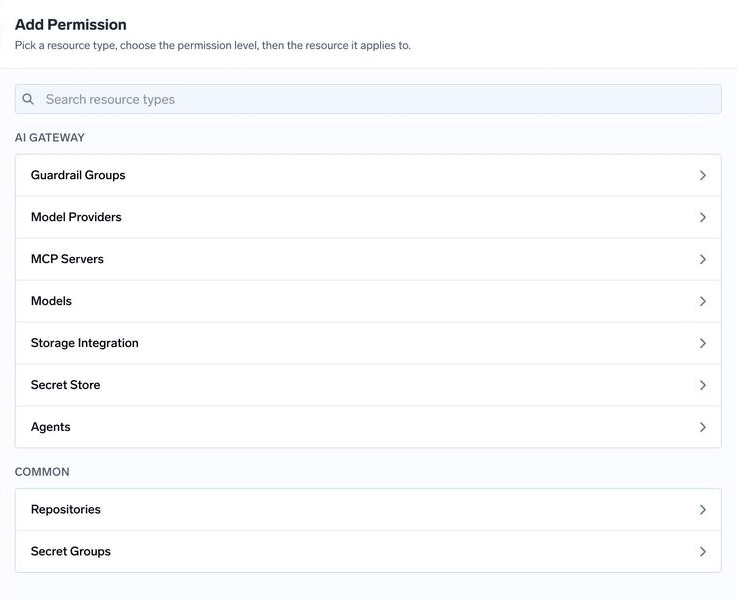Select the Secret Groups row
This screenshot has width=737, height=600.
coord(368,552)
